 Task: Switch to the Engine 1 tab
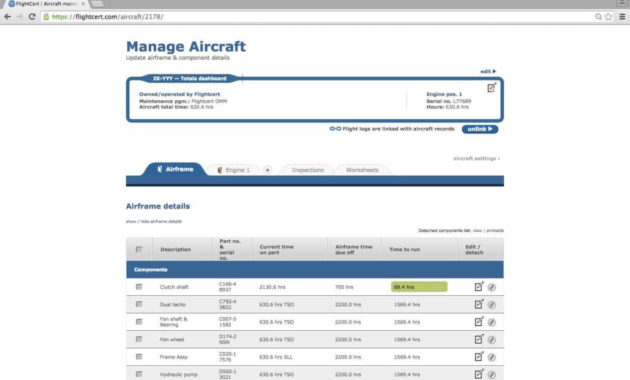pos(233,170)
